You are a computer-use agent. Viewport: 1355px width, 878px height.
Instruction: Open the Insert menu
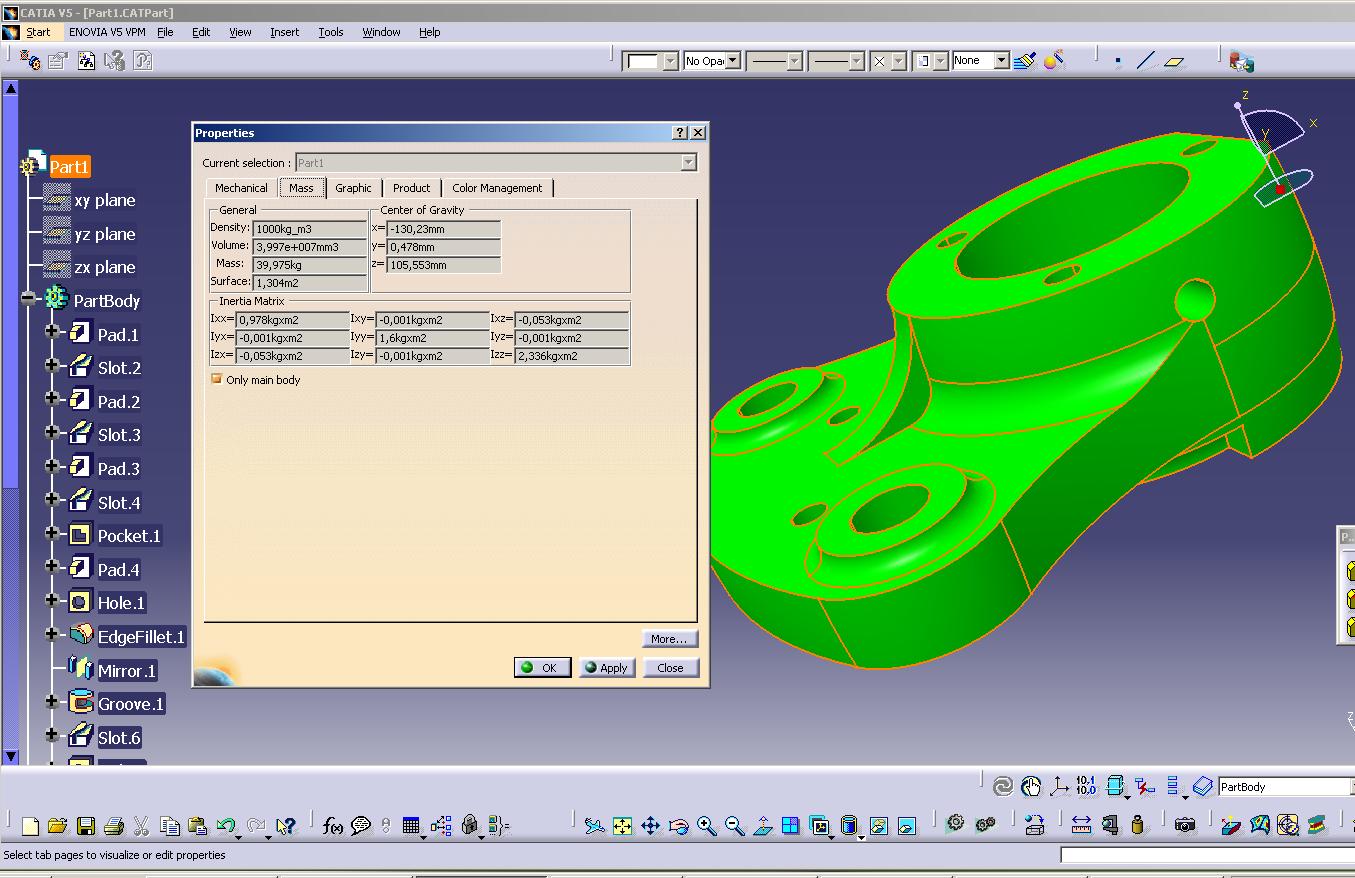click(x=284, y=32)
